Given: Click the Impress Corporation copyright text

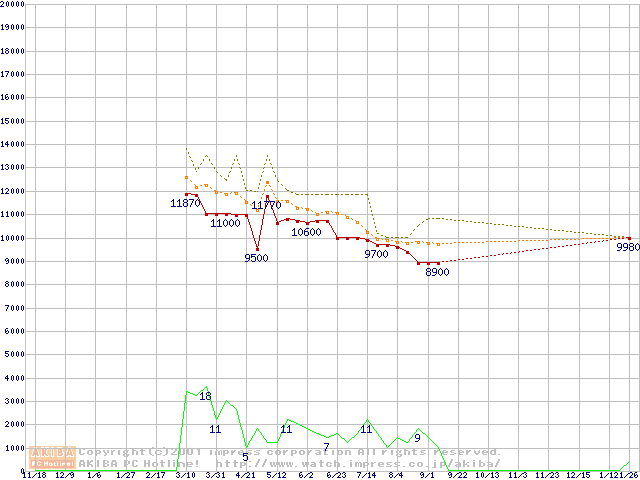Looking at the screenshot, I should coord(290,451).
